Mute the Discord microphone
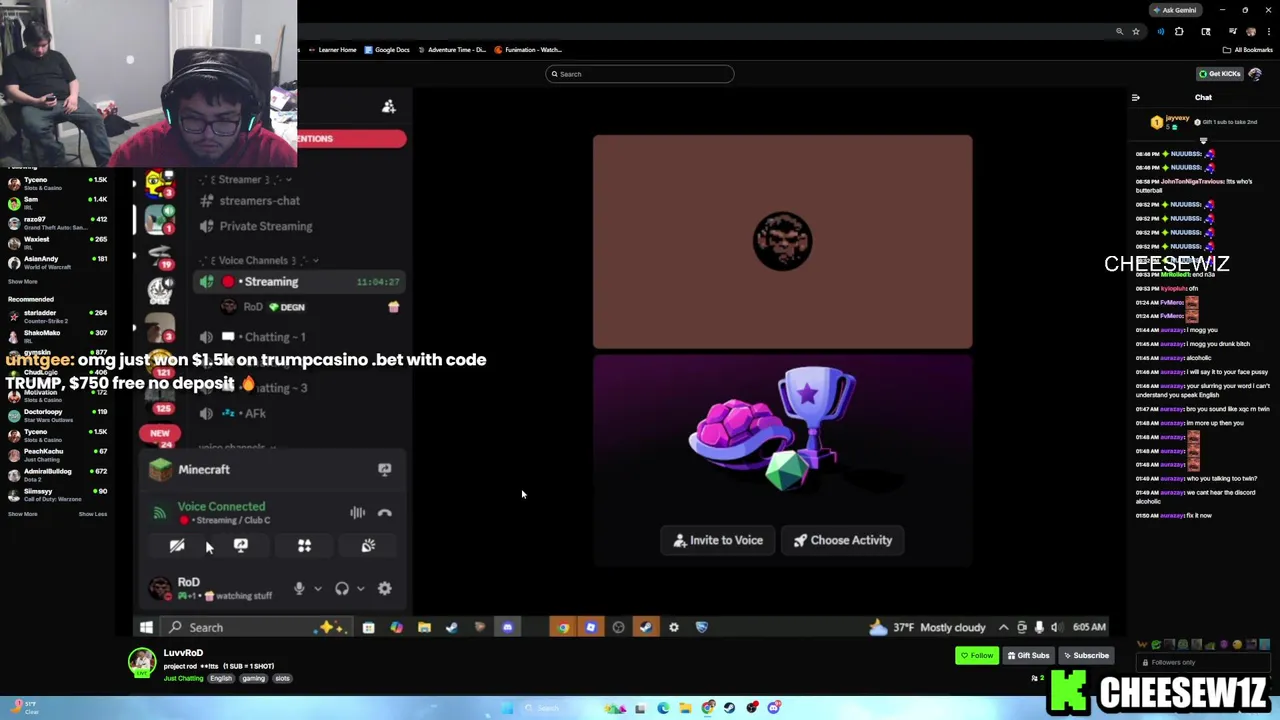1280x720 pixels. click(x=299, y=589)
